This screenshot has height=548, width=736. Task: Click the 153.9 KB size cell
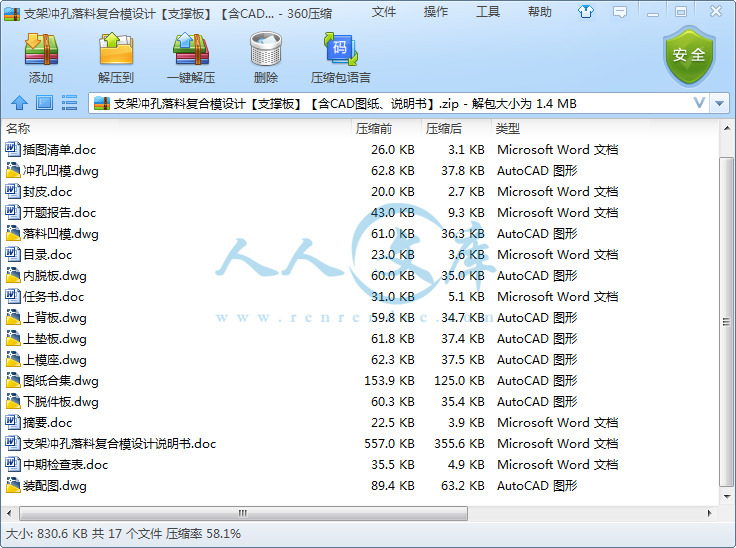pos(389,380)
